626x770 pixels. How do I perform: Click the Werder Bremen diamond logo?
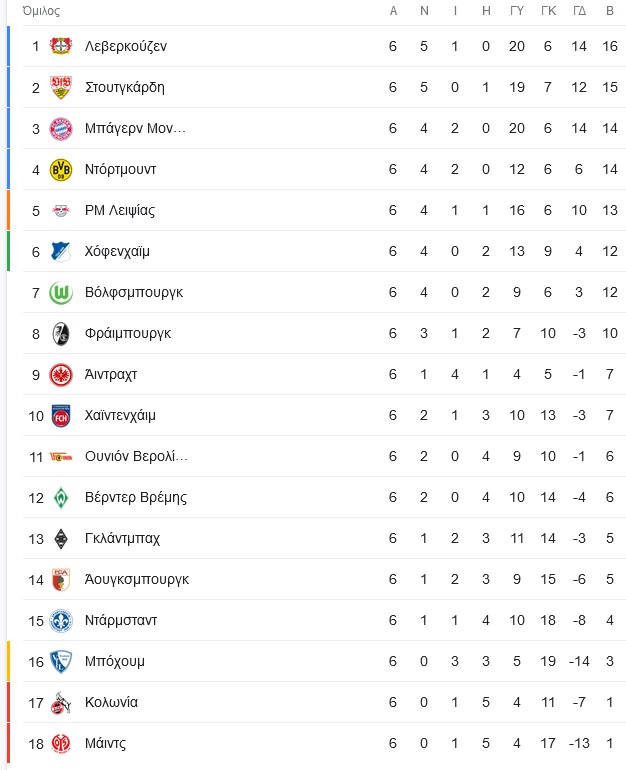click(61, 498)
